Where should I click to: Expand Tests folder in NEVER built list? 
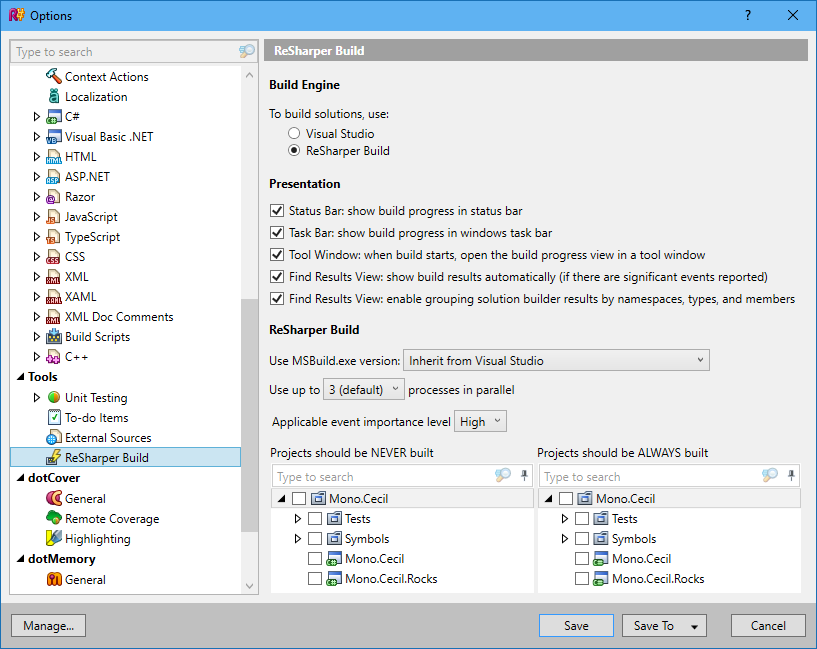(x=298, y=519)
